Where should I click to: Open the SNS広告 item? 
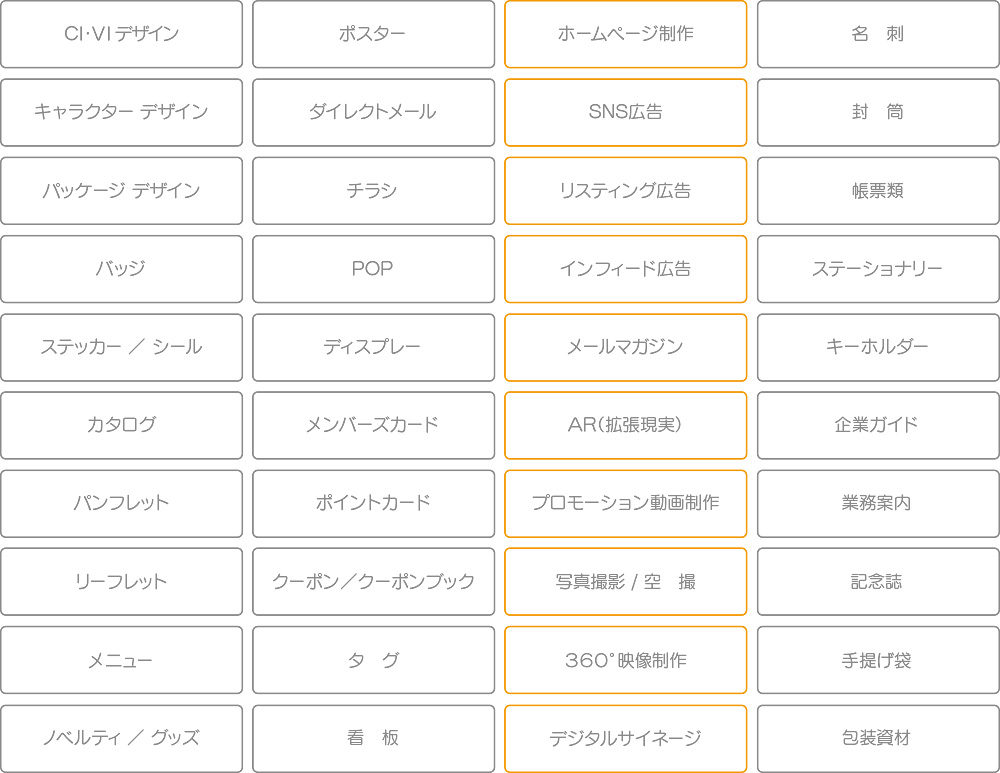626,112
